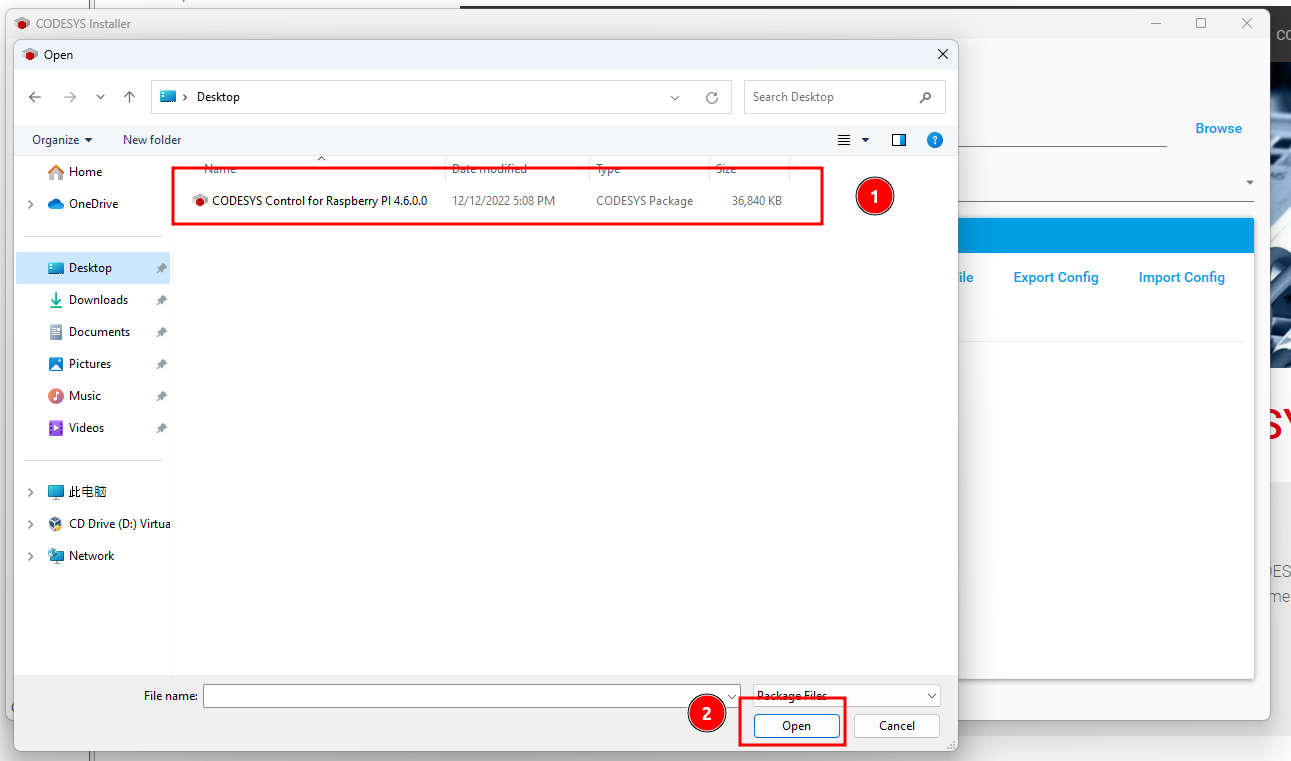Expand the Network tree node
Image resolution: width=1291 pixels, height=761 pixels.
tap(30, 556)
